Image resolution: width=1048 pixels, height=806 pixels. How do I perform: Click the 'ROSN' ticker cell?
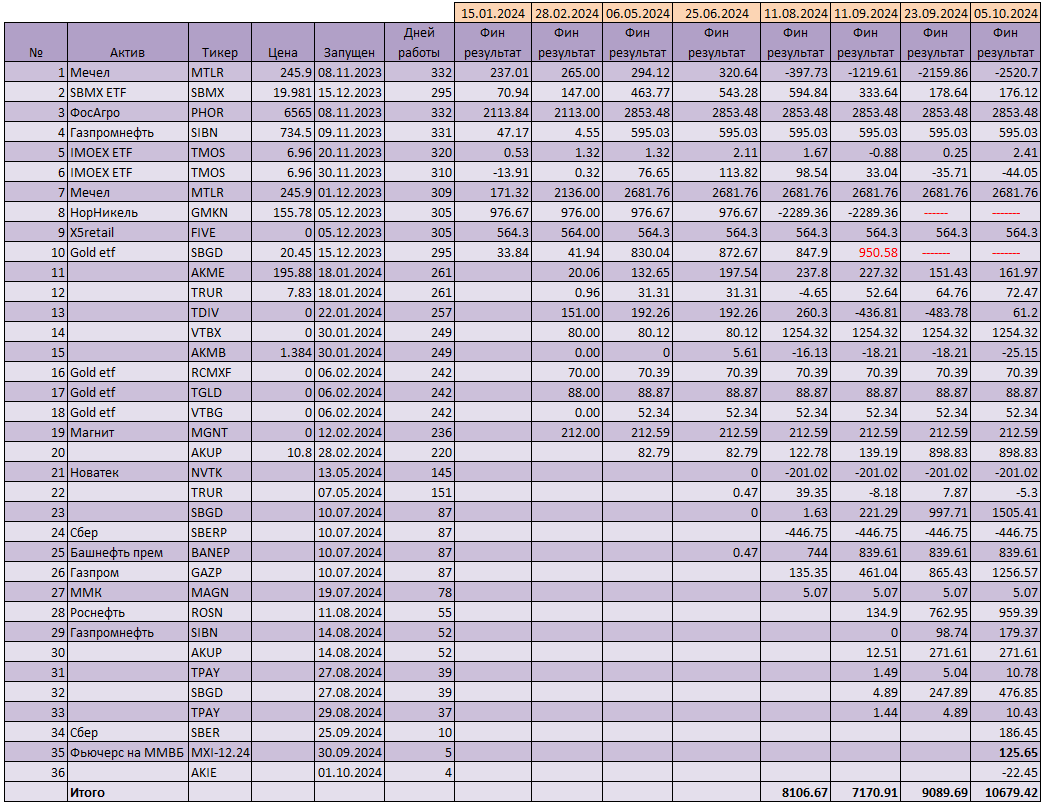coord(220,612)
